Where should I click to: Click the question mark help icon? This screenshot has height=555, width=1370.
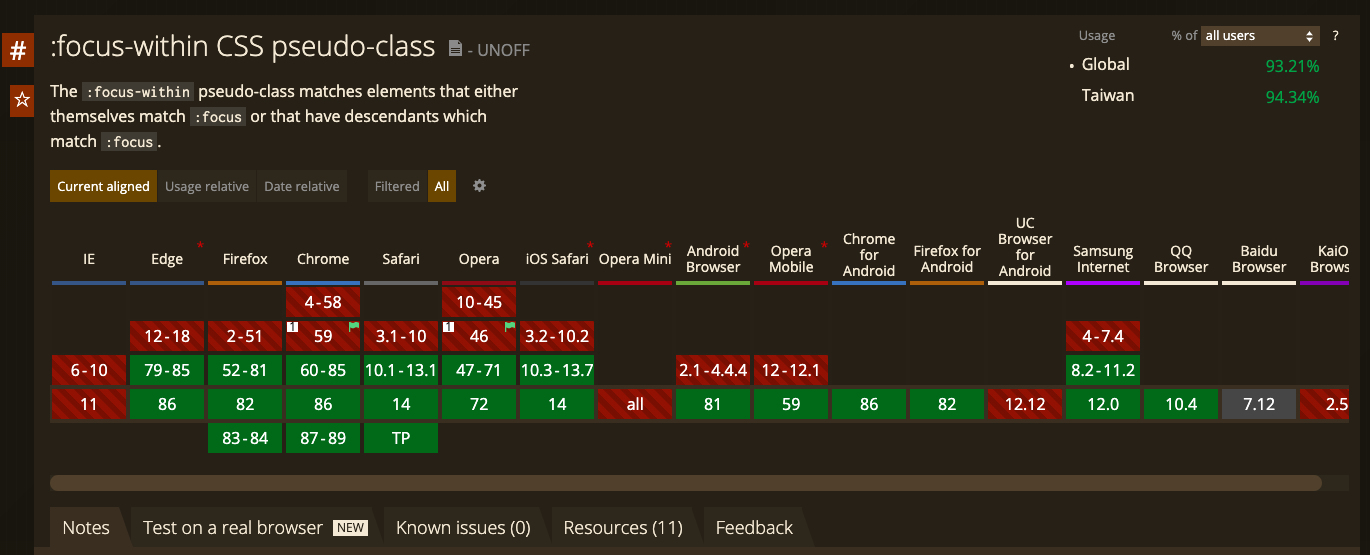[1335, 36]
